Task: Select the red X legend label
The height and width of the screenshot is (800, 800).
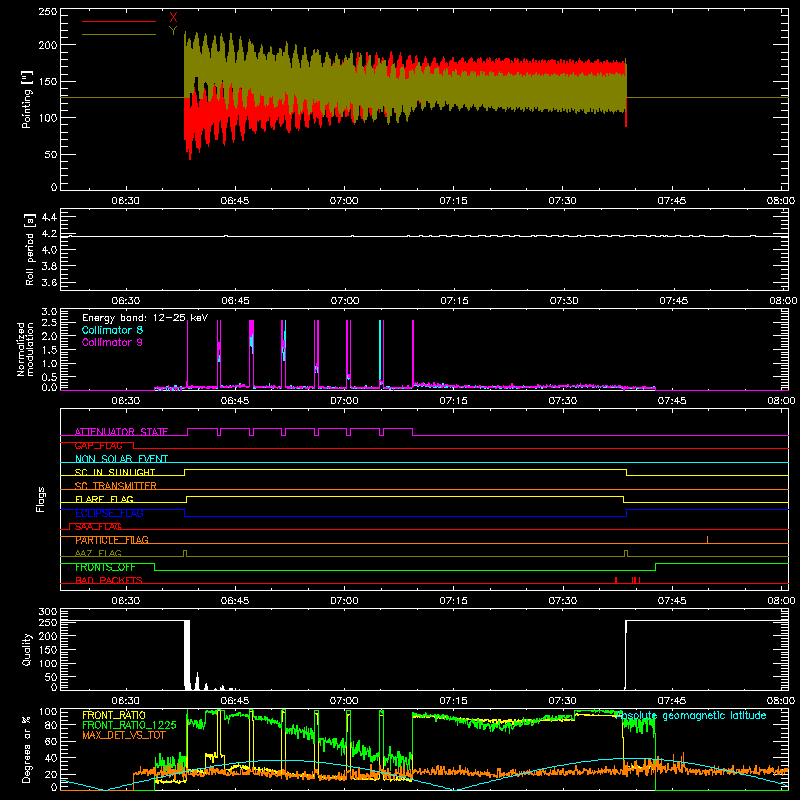Action: [x=173, y=18]
